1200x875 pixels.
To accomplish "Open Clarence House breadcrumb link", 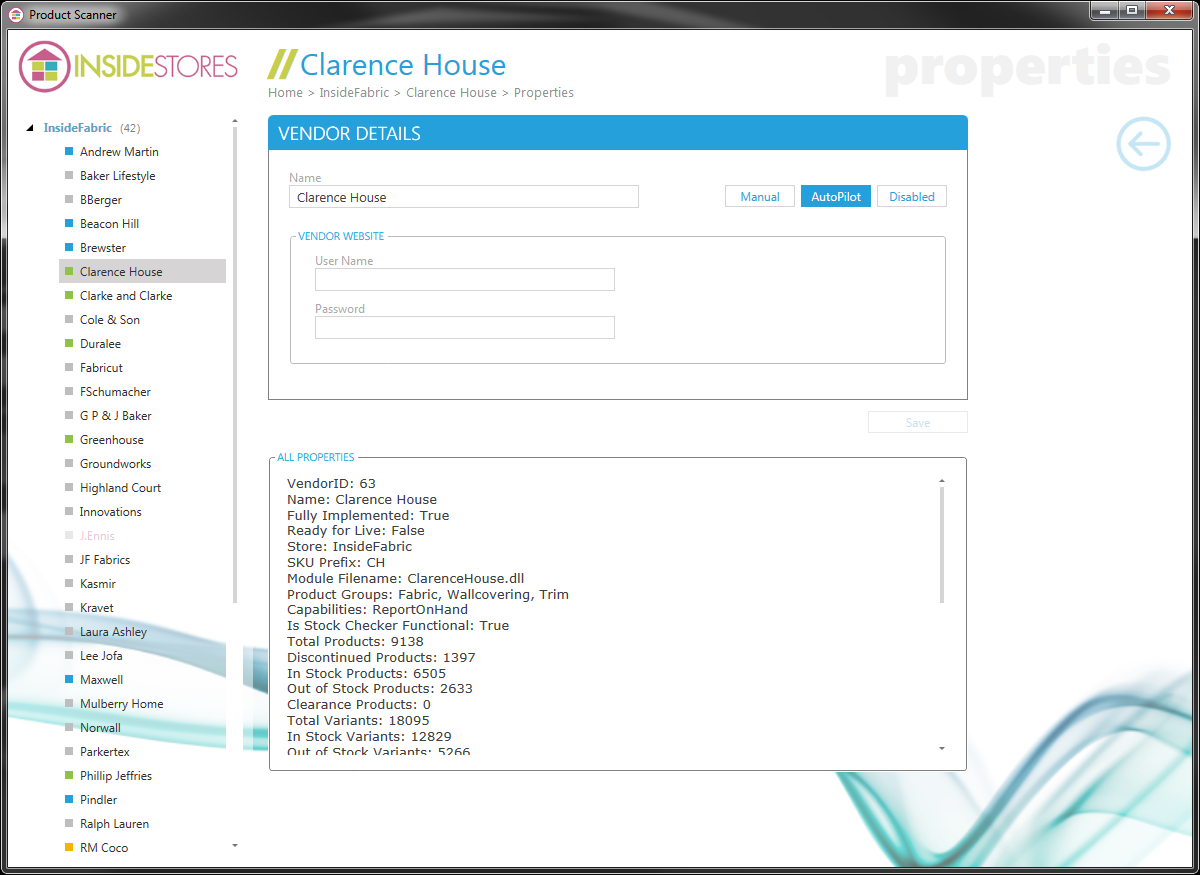I will pyautogui.click(x=451, y=93).
